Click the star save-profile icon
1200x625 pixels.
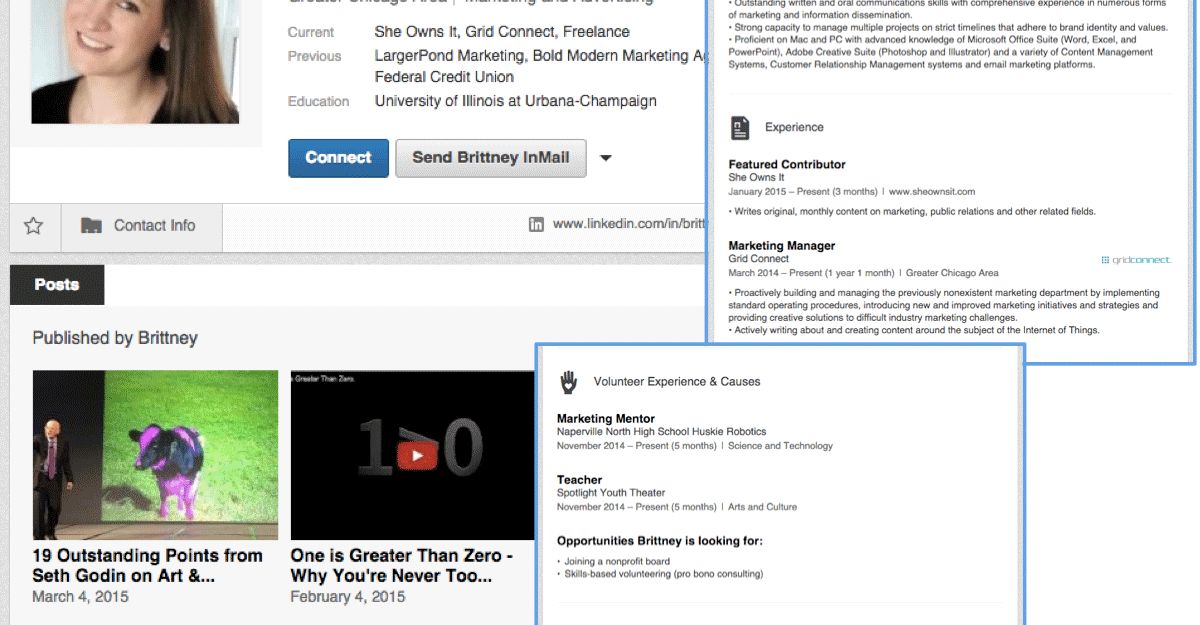(33, 226)
